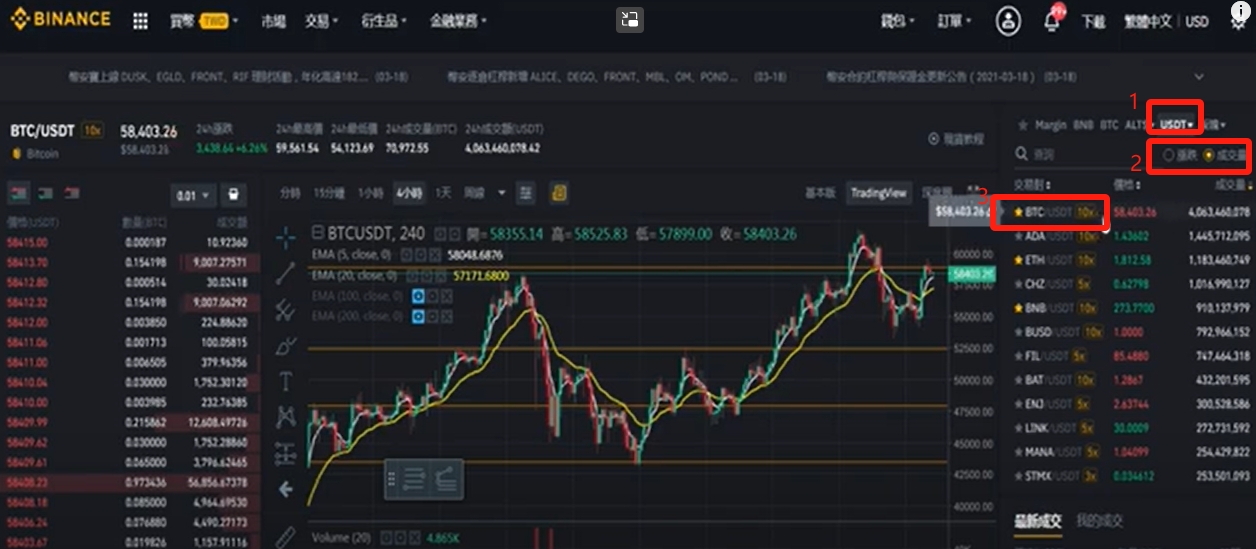Click the search magnifier in market list
1256x549 pixels.
[1021, 154]
